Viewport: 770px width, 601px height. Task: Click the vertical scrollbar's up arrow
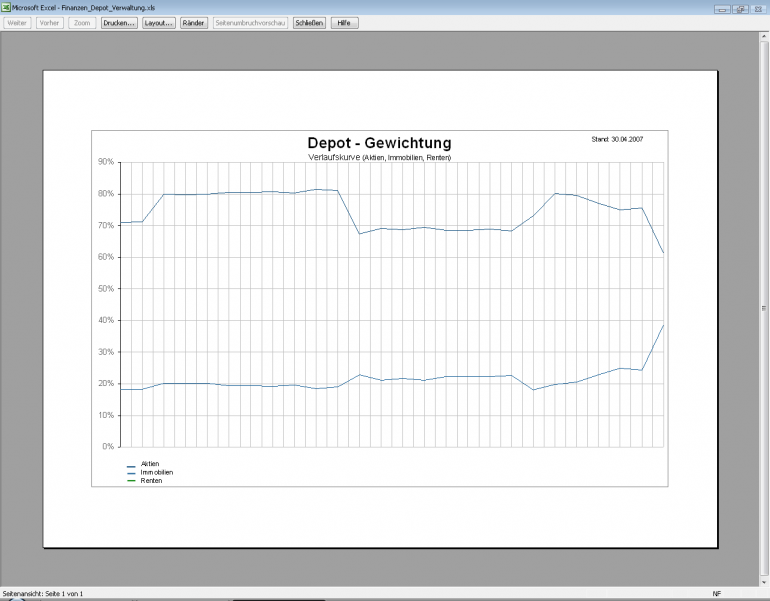pos(764,36)
